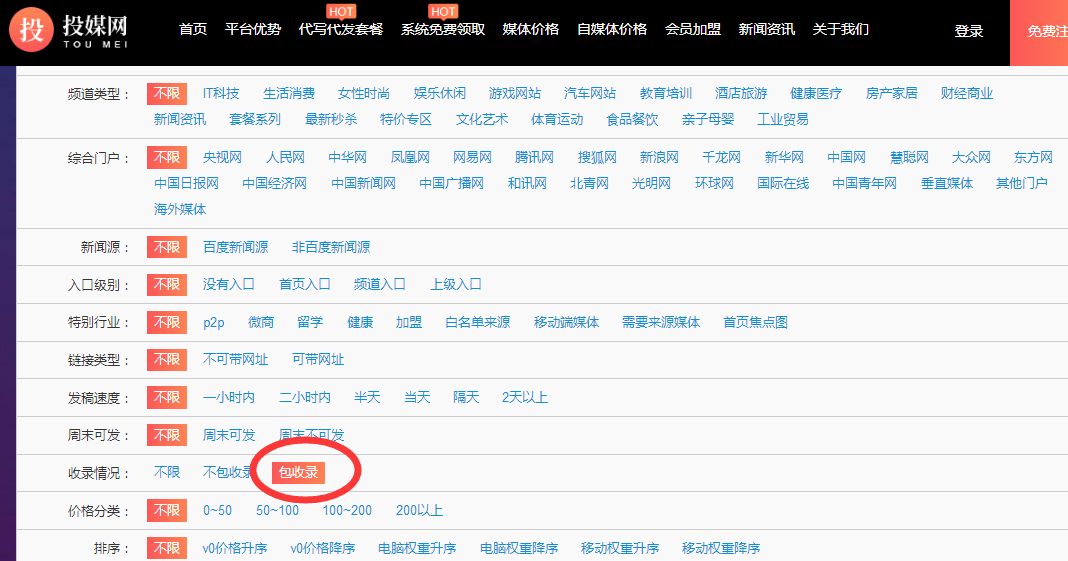Select the 凤凰网 portal
The height and width of the screenshot is (561, 1068).
(x=410, y=157)
